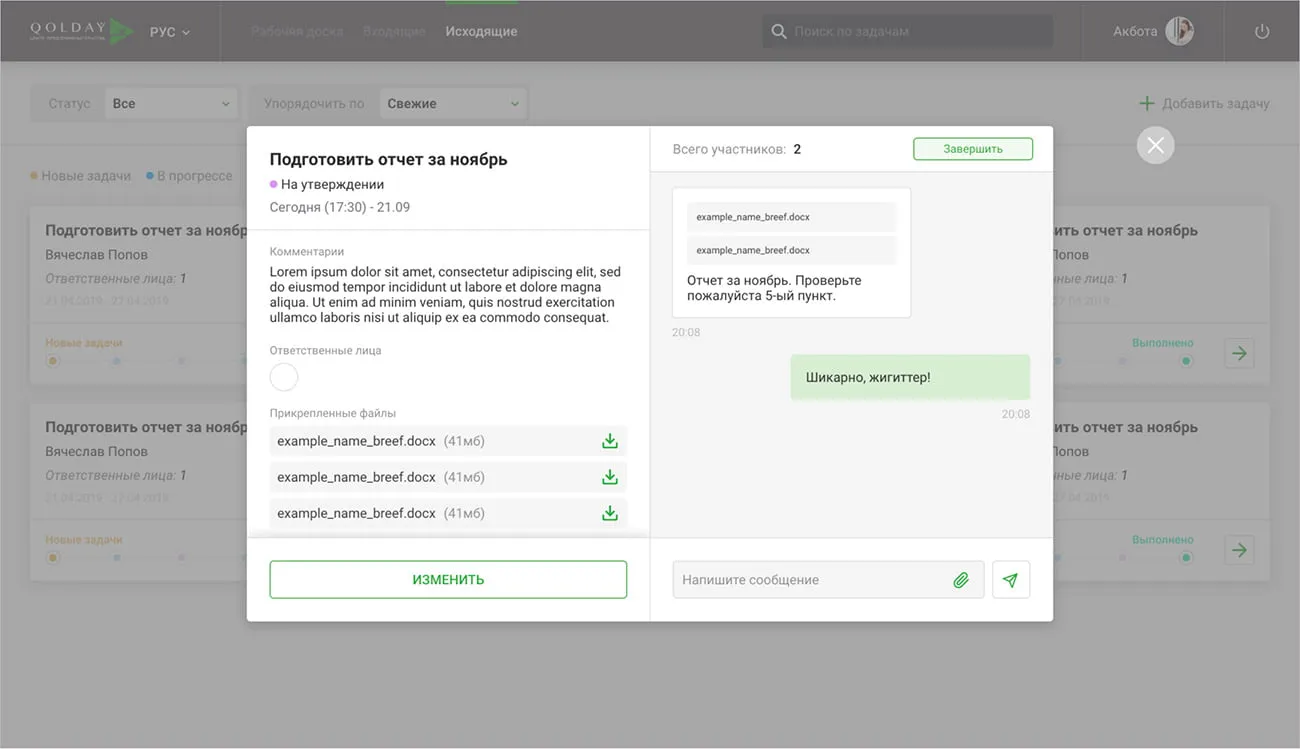Open the РУС language dropdown
Screen dimensions: 1300x749
point(169,32)
